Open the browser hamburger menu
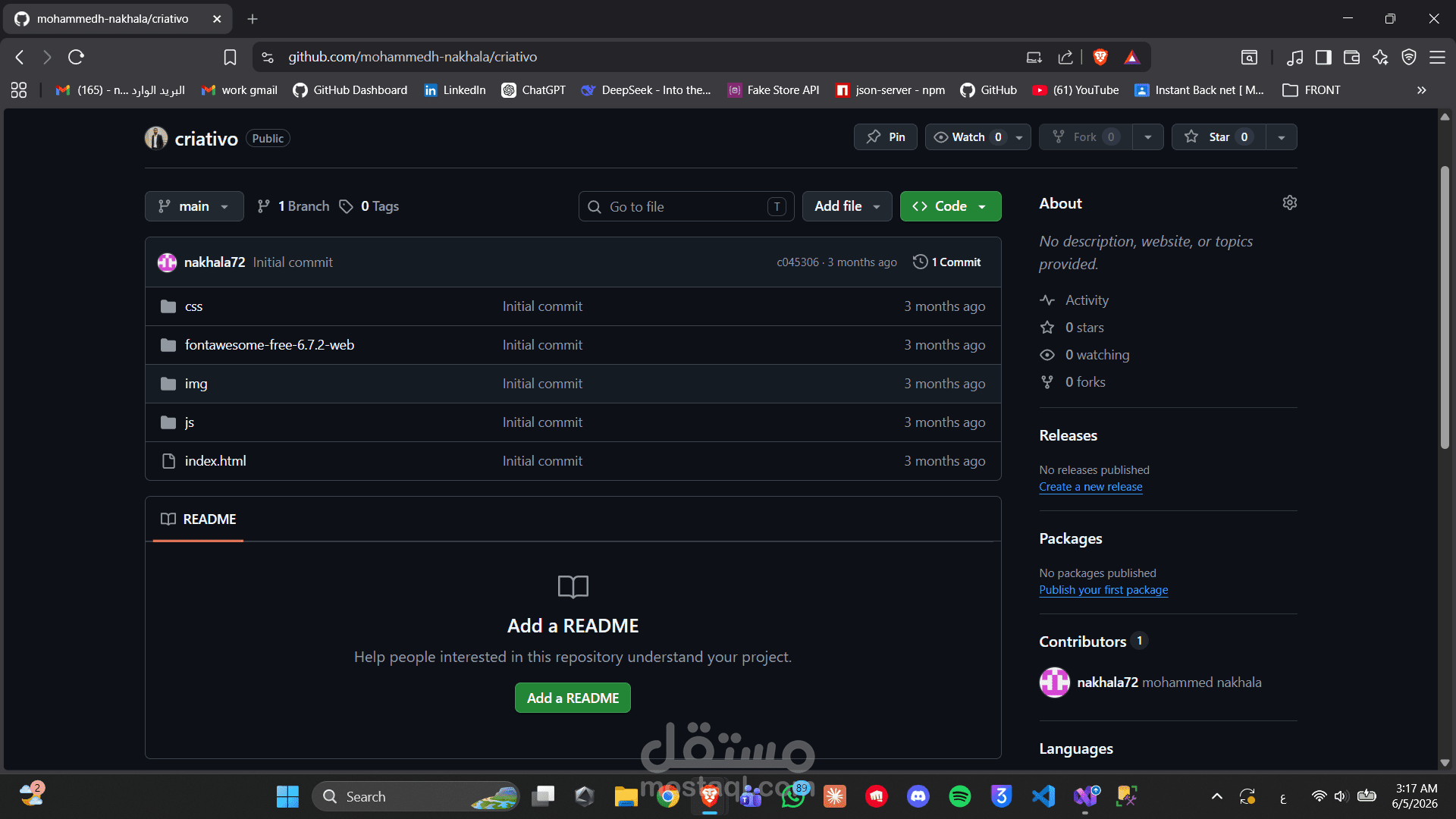This screenshot has width=1456, height=819. (x=1437, y=57)
